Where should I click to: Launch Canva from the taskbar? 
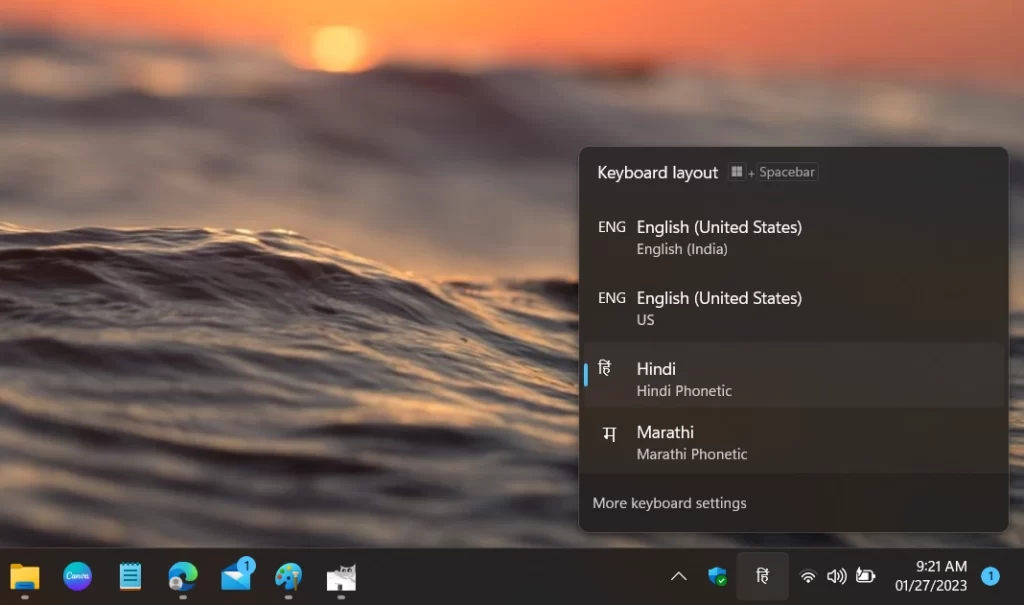77,576
